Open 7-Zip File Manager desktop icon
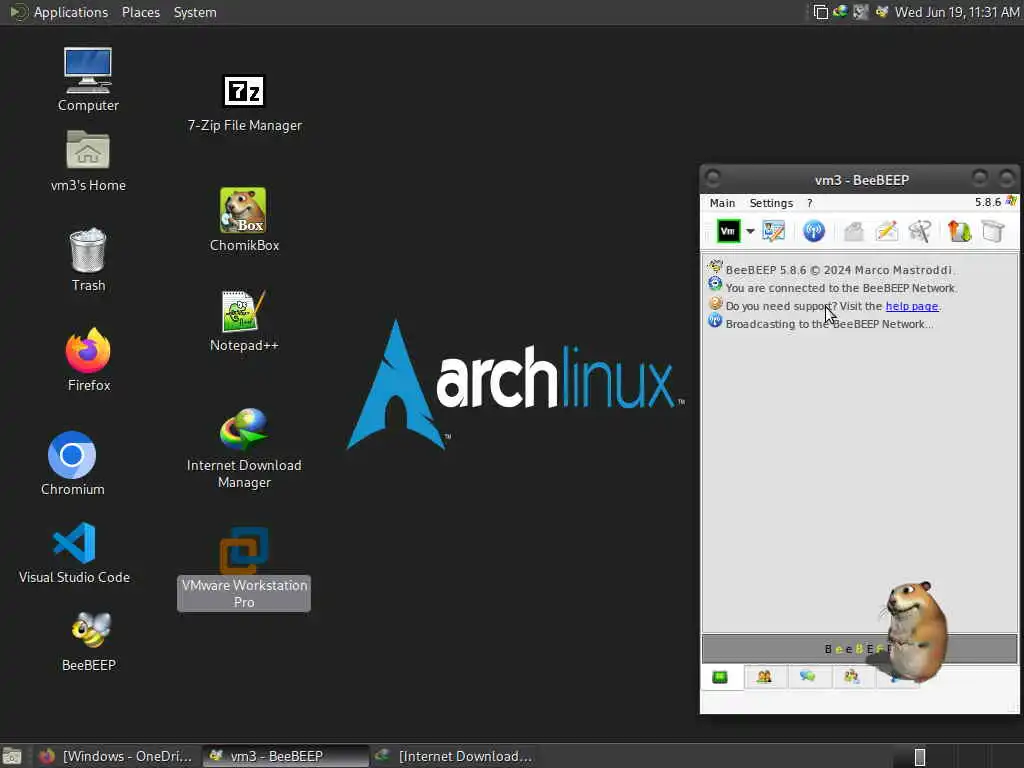The image size is (1024, 768). pyautogui.click(x=244, y=103)
